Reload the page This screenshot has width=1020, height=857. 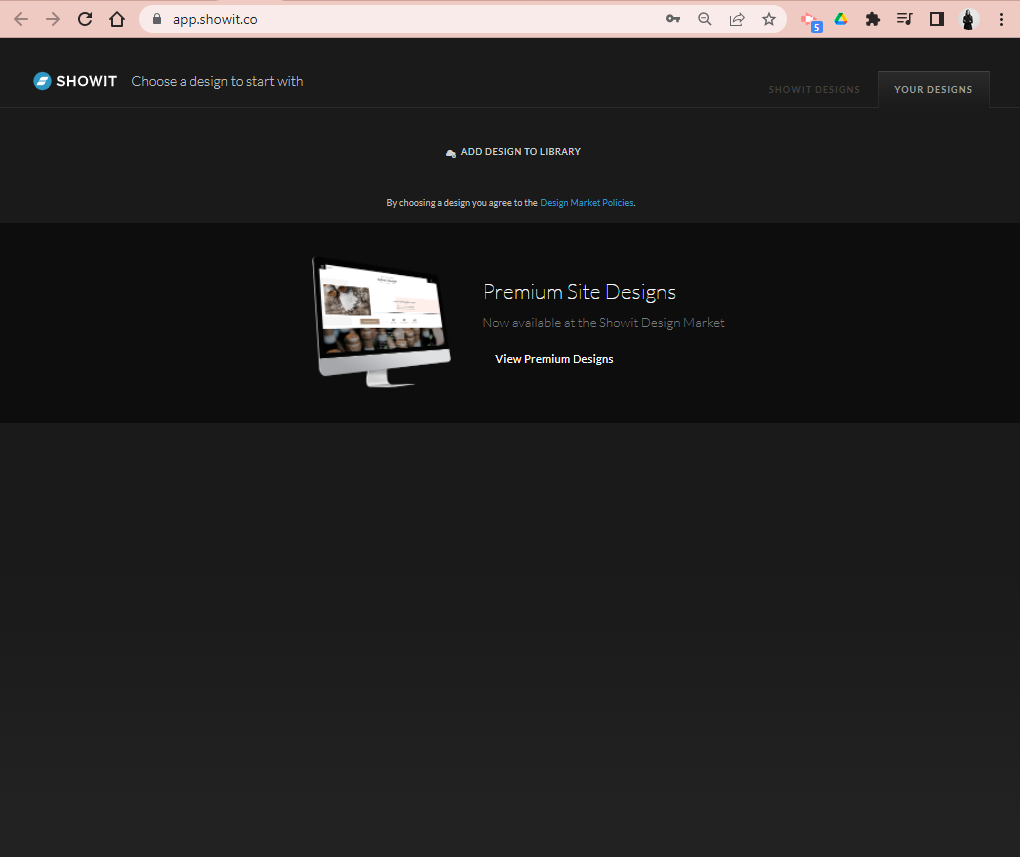pyautogui.click(x=85, y=20)
